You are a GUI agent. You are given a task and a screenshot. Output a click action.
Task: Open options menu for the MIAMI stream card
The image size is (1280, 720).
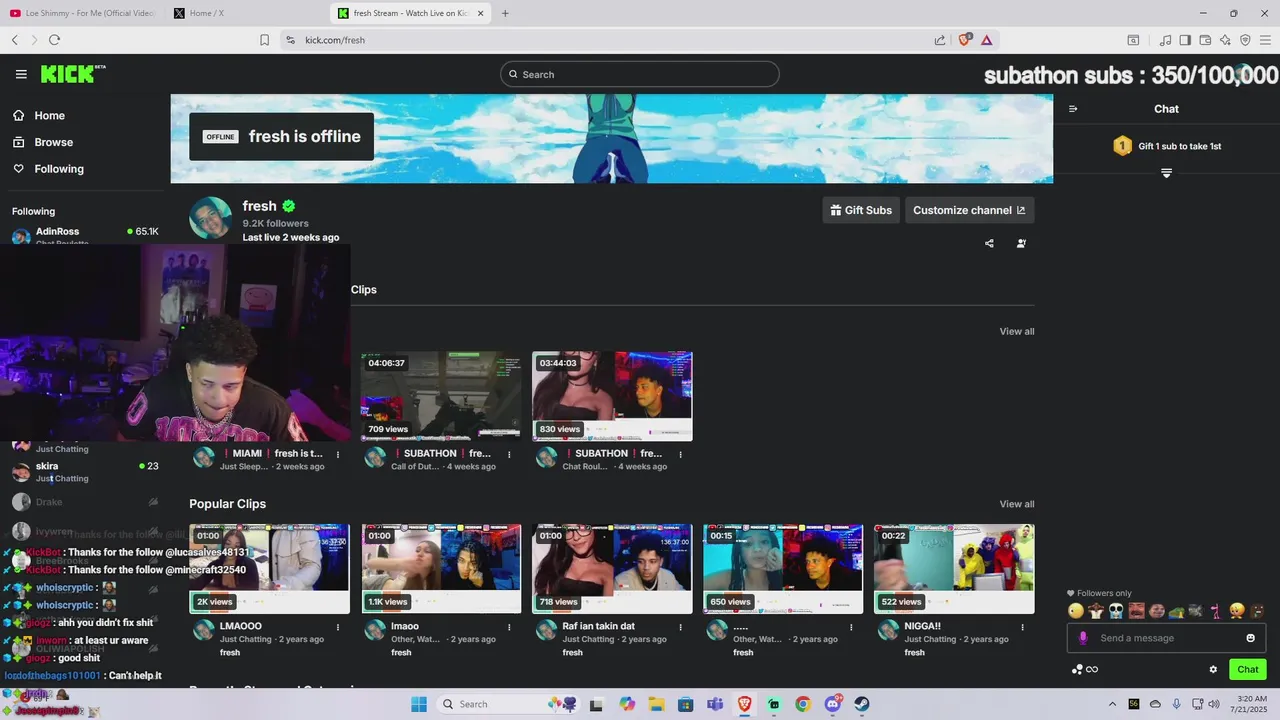click(x=338, y=454)
